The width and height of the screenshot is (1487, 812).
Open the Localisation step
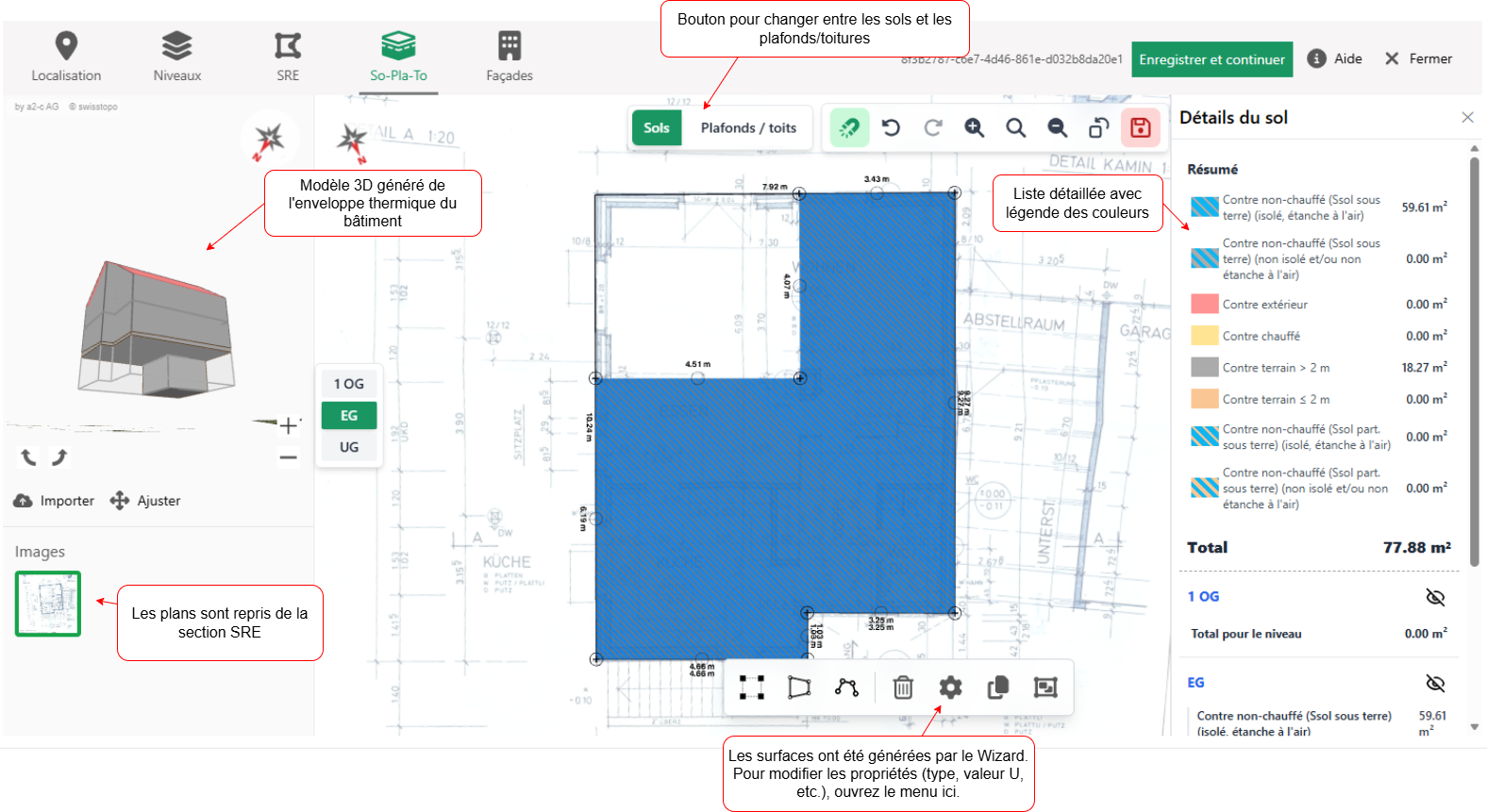[x=66, y=58]
